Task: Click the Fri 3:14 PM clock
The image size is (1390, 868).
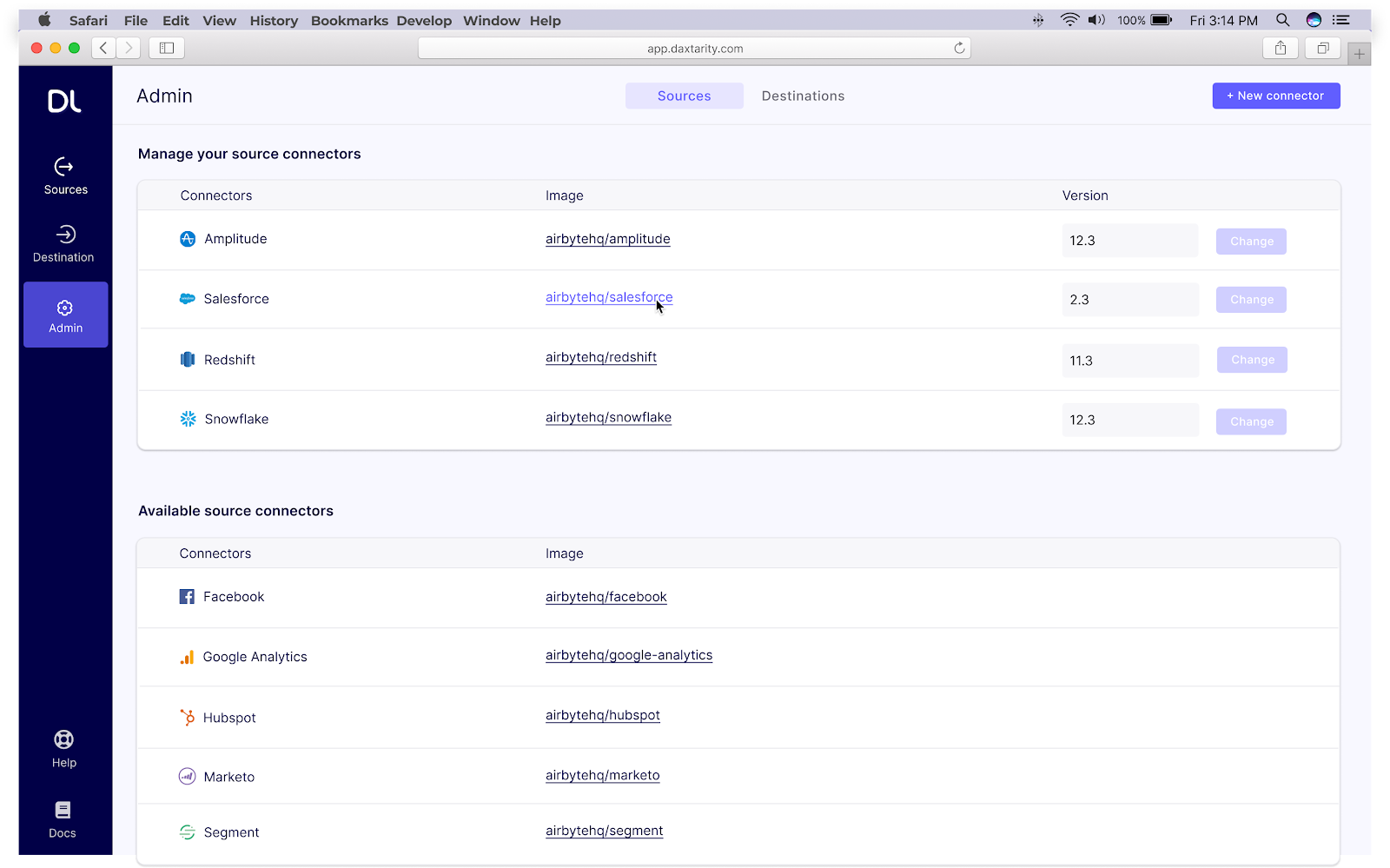Action: (1223, 21)
